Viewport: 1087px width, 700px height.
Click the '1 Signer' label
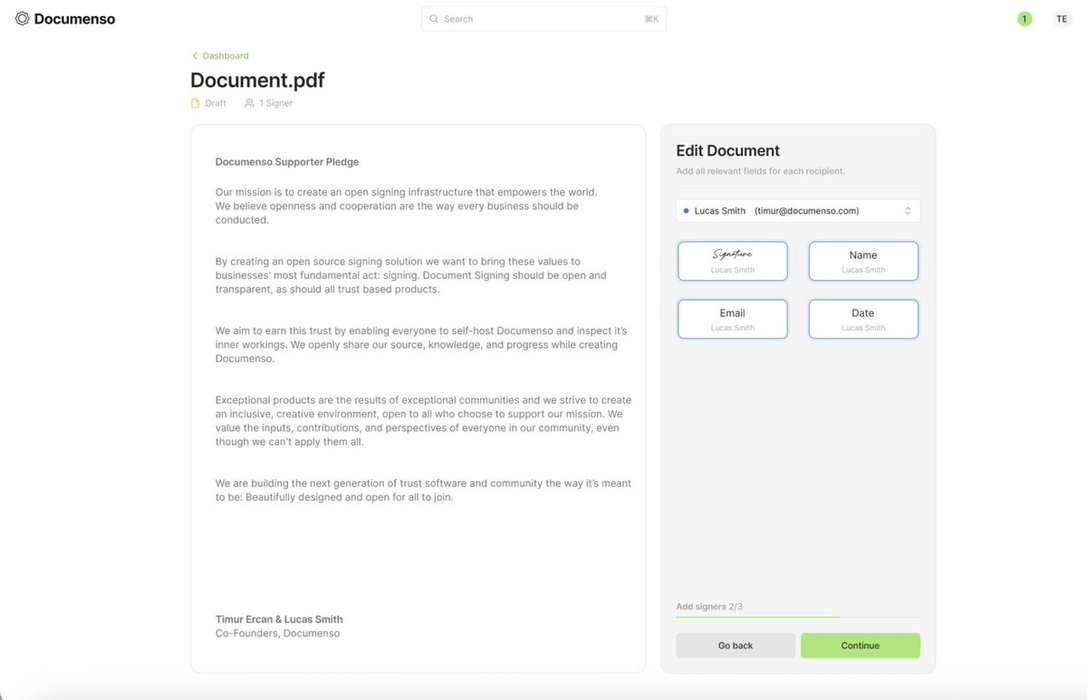click(276, 103)
